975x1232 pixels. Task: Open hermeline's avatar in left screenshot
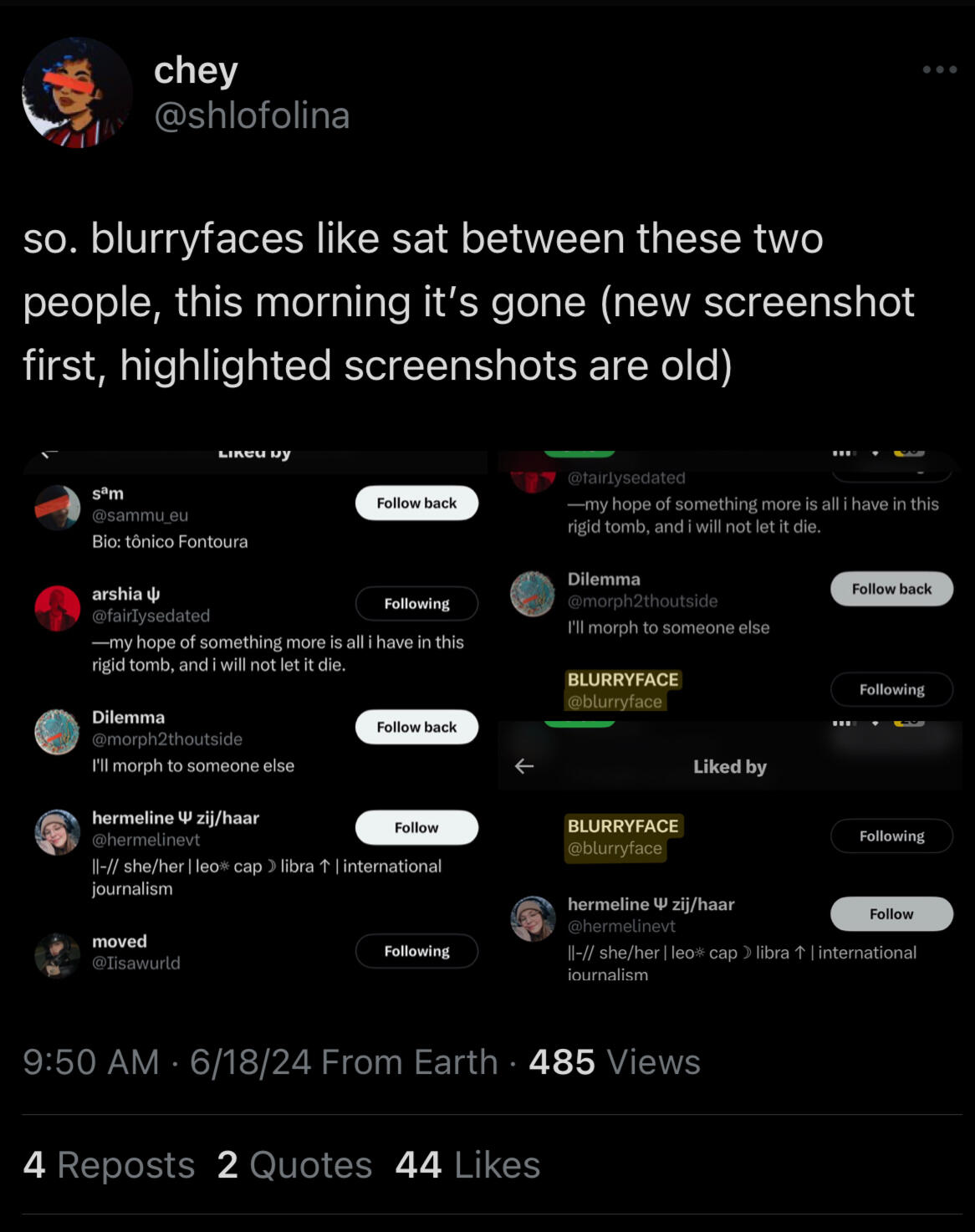click(x=57, y=832)
